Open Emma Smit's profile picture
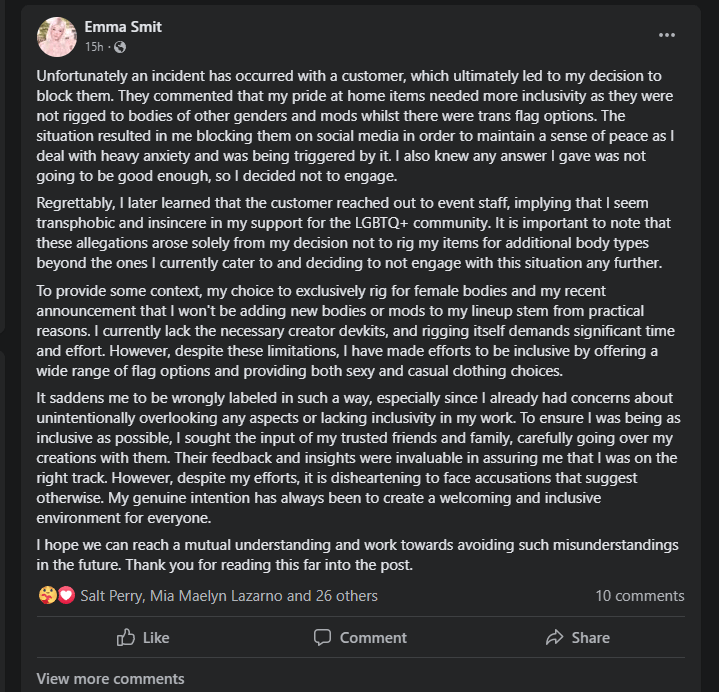This screenshot has height=692, width=719. point(57,36)
